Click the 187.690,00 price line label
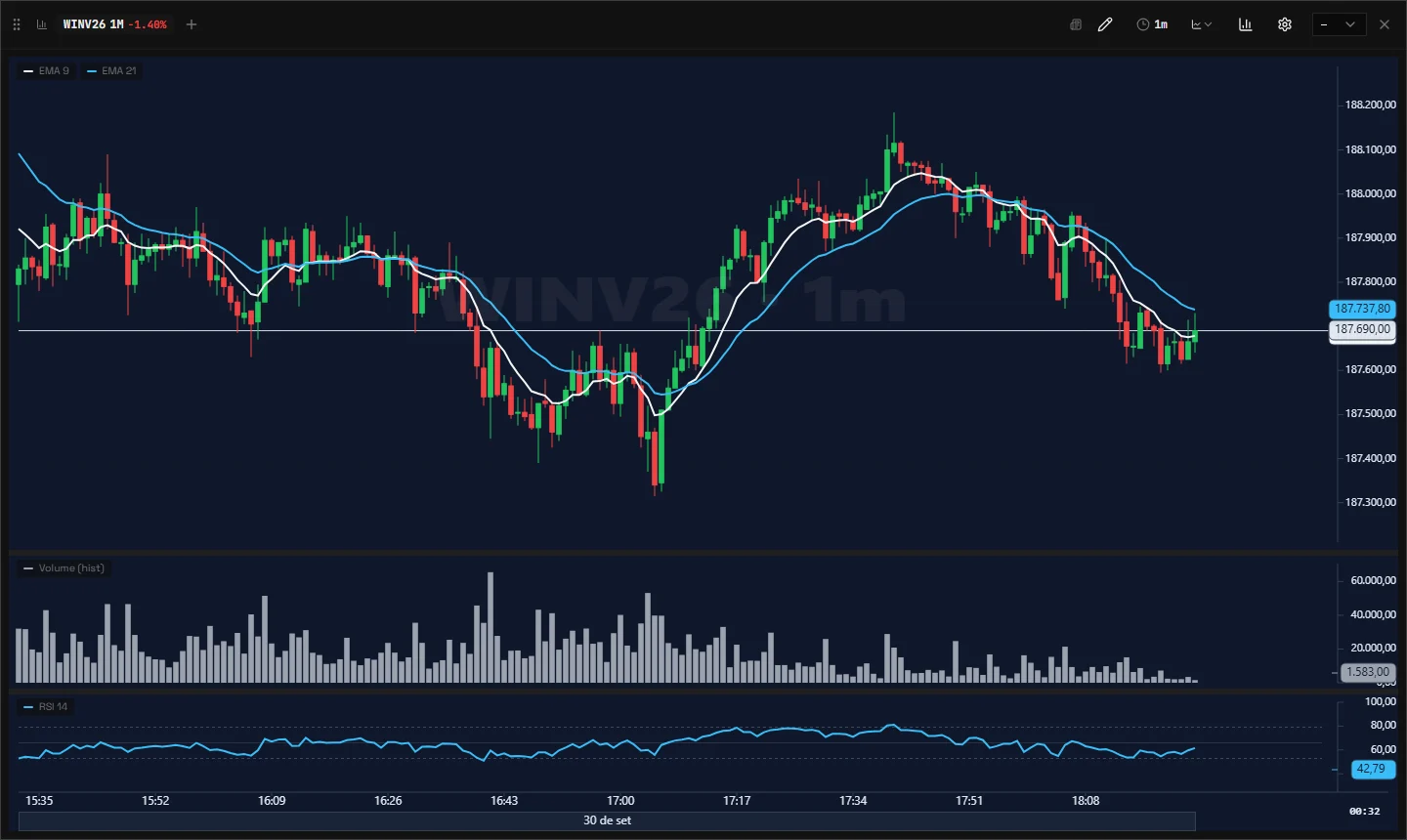Image resolution: width=1407 pixels, height=840 pixels. tap(1362, 329)
